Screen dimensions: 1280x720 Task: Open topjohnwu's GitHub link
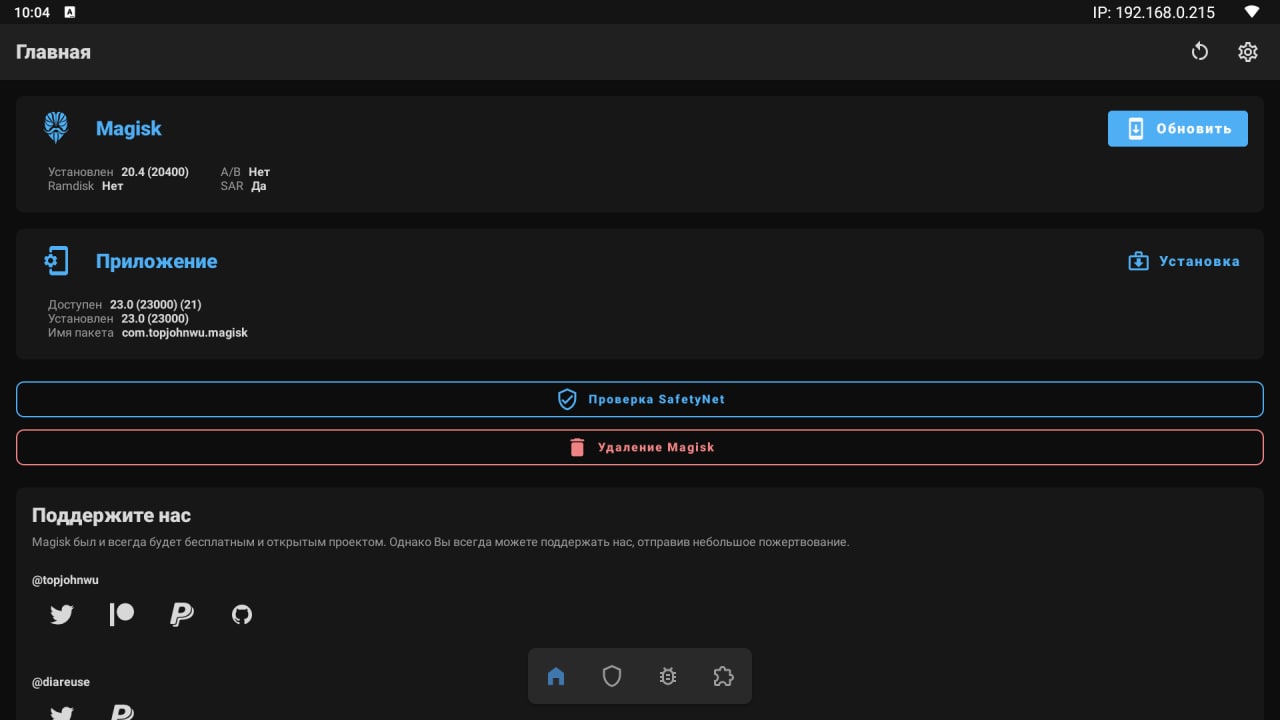[242, 614]
